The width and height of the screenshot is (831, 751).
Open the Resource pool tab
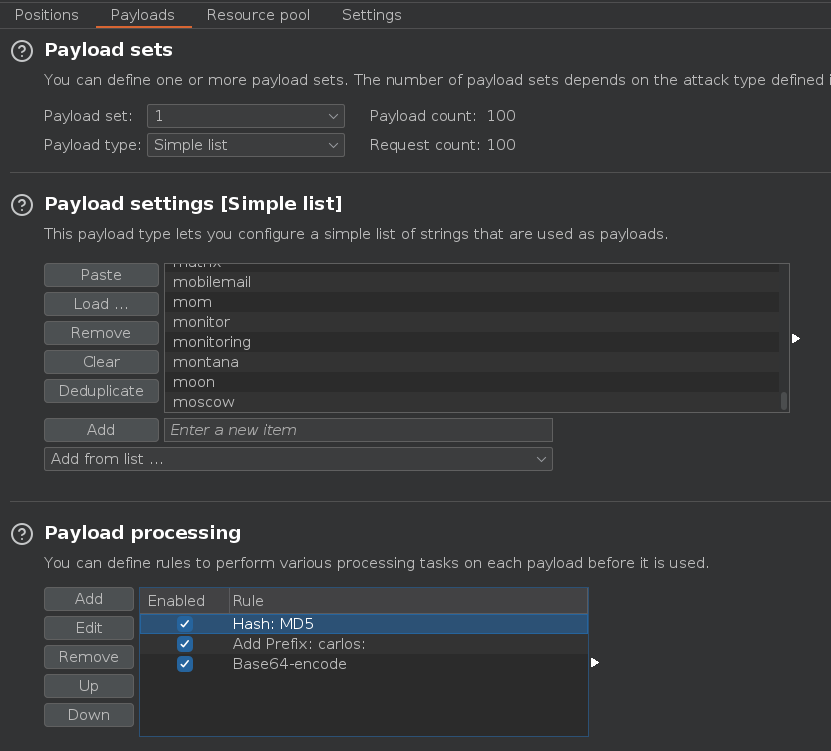[x=258, y=15]
